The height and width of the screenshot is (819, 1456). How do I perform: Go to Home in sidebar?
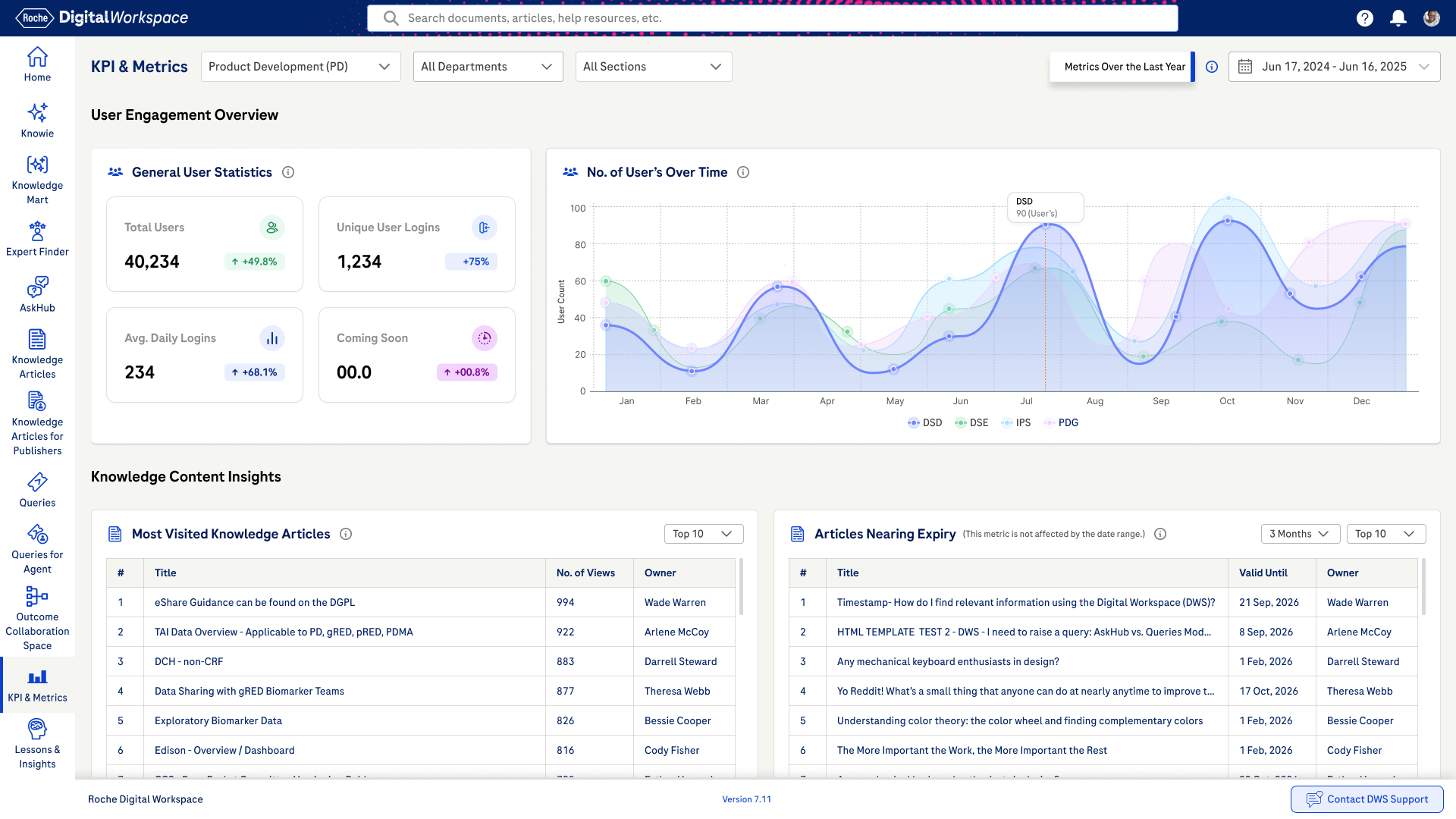pos(37,64)
